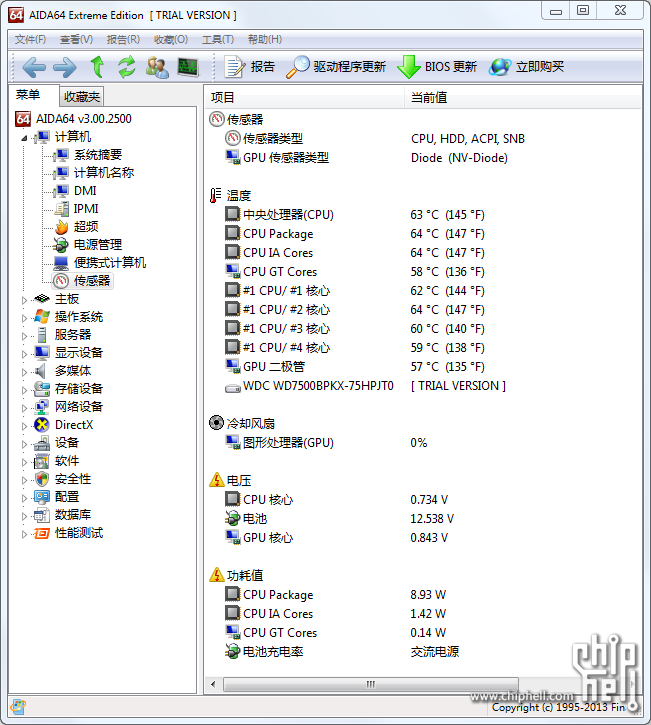The height and width of the screenshot is (725, 651).
Task: Collapse the 计算机 tree node
Action: pos(24,138)
